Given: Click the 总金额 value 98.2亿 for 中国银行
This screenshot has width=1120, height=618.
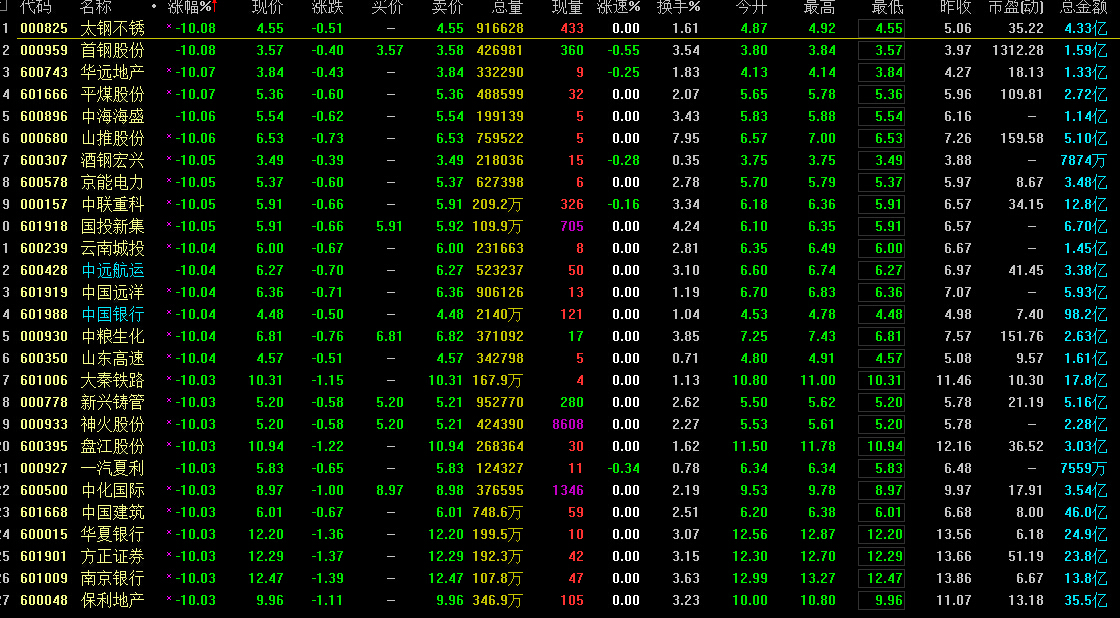Looking at the screenshot, I should coord(1085,315).
